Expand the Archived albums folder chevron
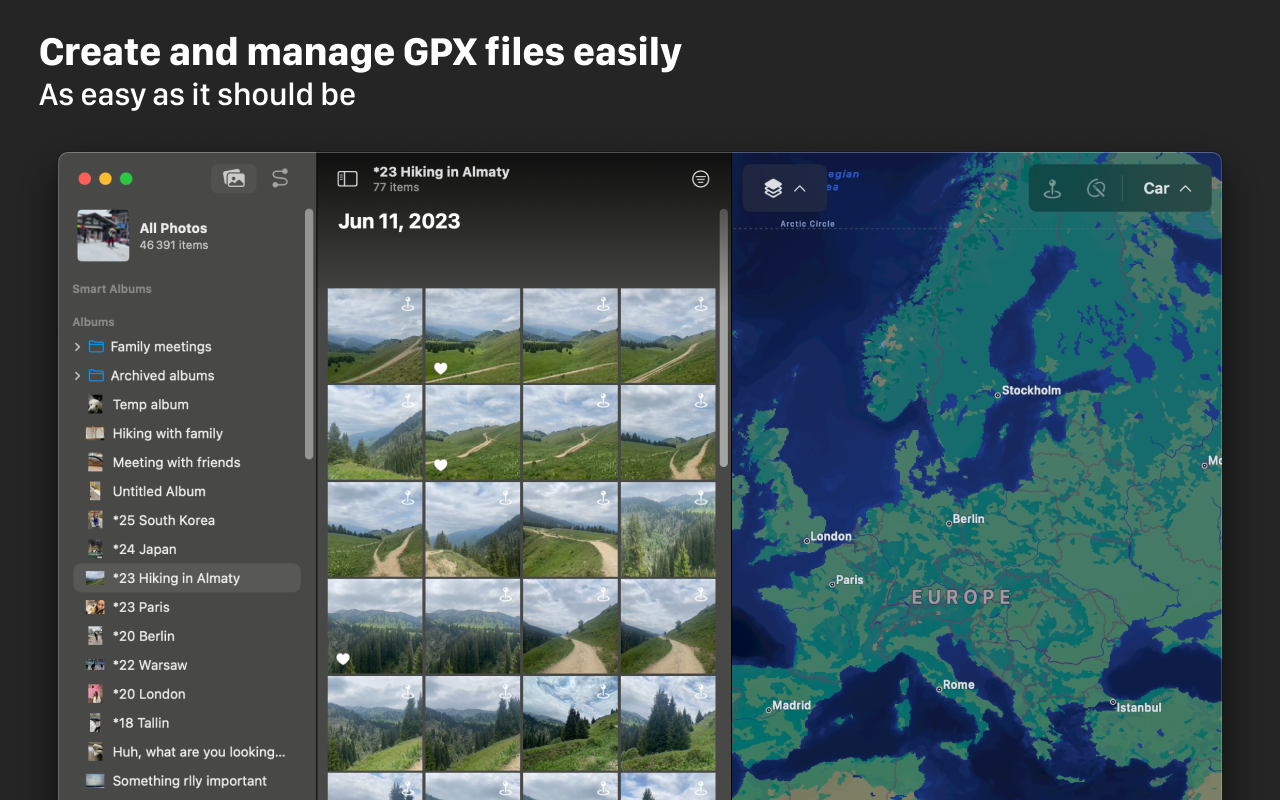Image resolution: width=1280 pixels, height=800 pixels. pos(77,376)
